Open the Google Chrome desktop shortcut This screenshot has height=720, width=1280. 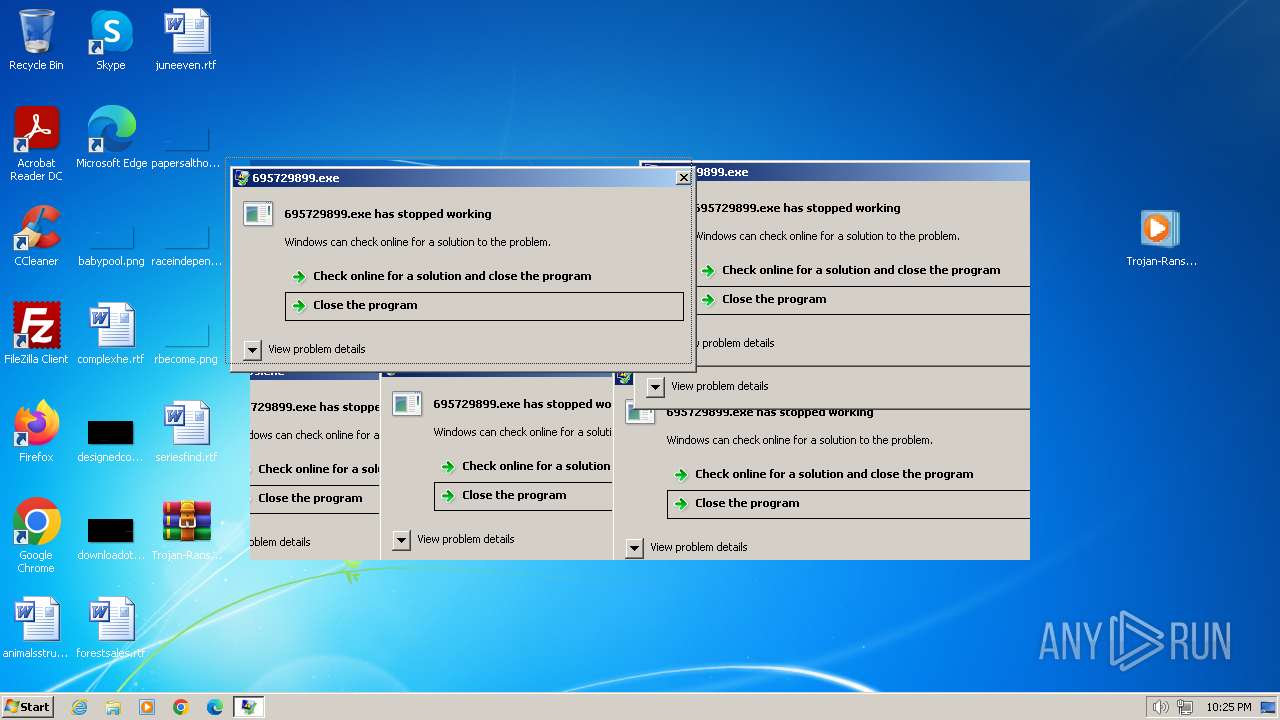pos(36,537)
